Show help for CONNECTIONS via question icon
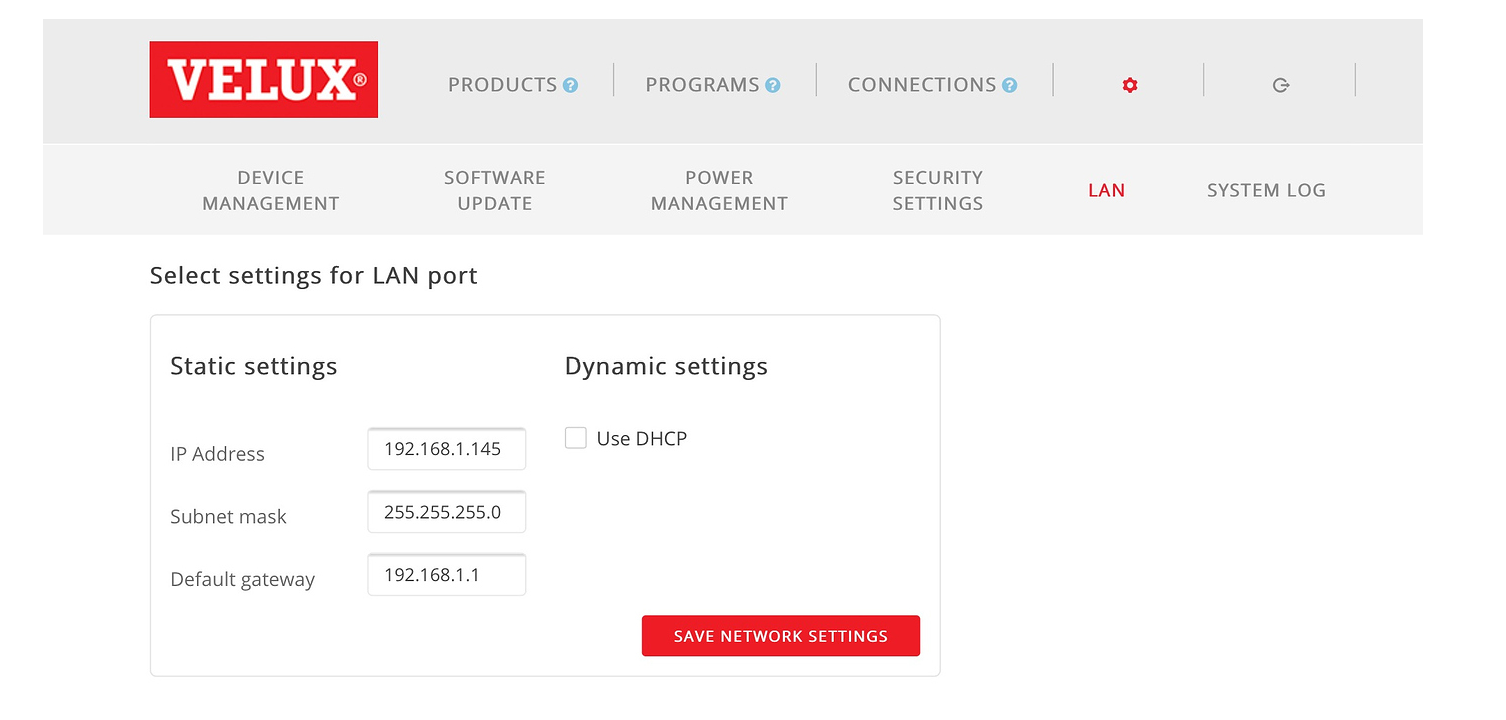 tap(1009, 86)
